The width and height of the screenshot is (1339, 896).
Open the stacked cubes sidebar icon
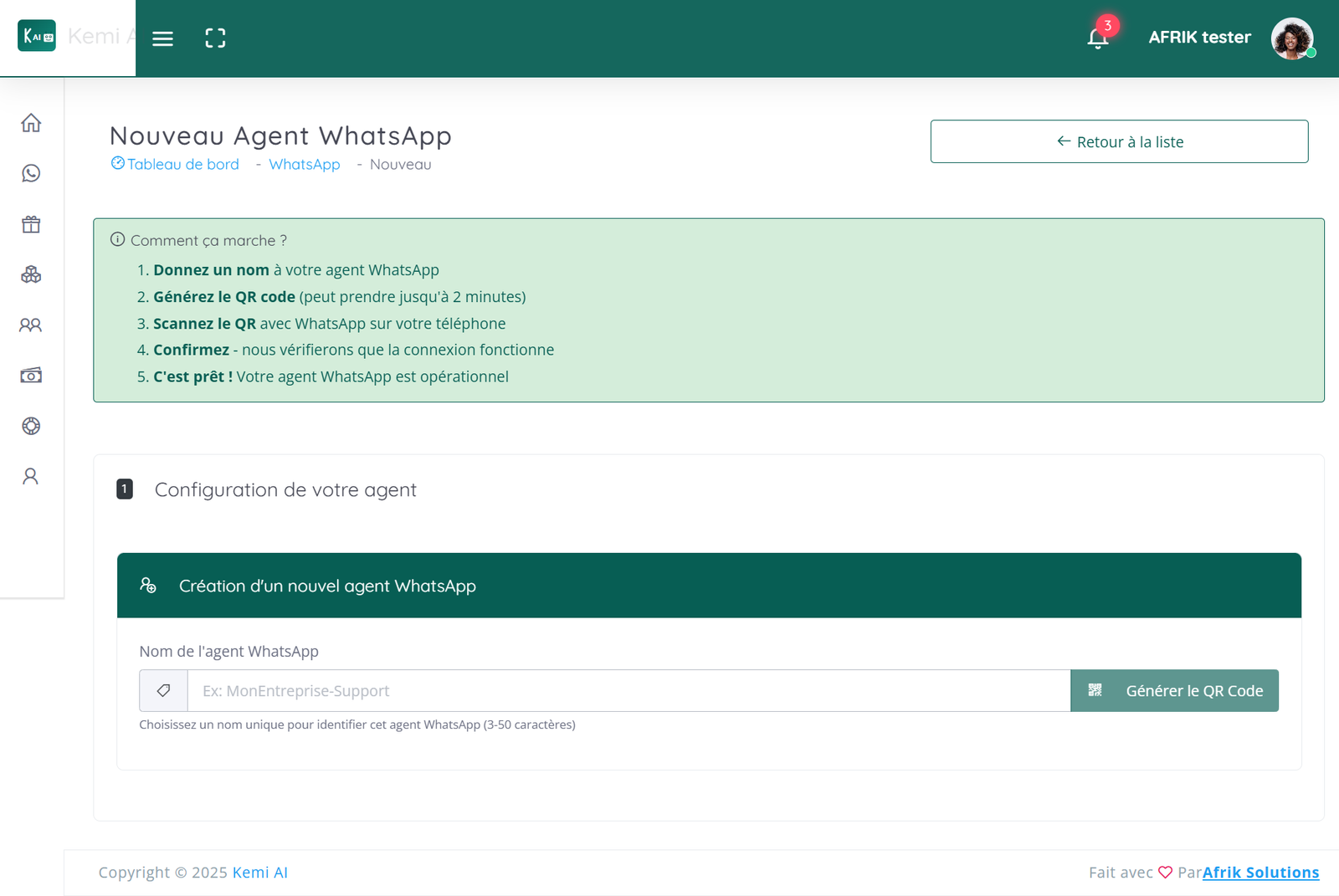click(x=31, y=274)
